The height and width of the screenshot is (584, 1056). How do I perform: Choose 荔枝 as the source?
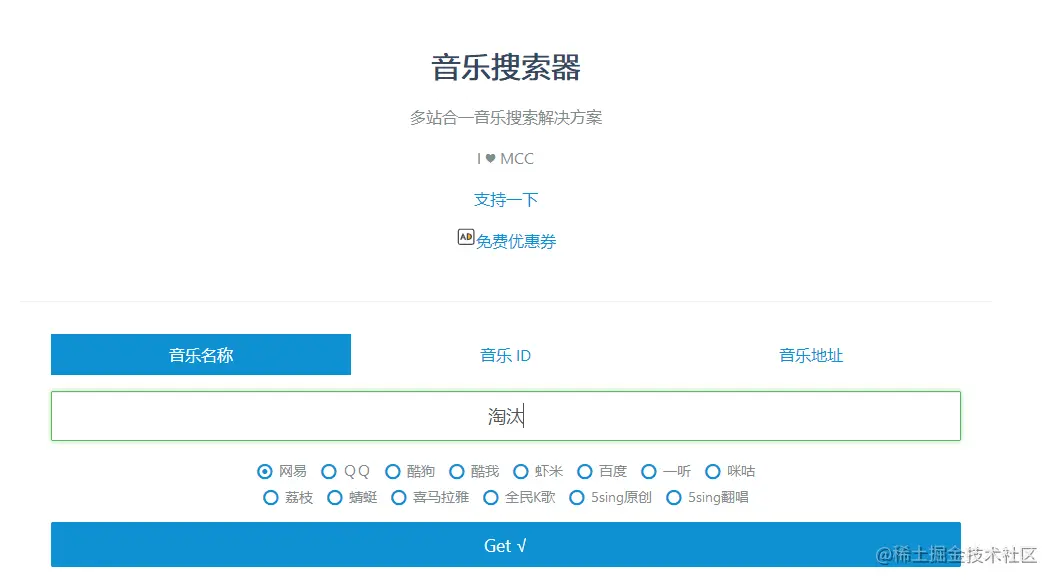coord(271,497)
